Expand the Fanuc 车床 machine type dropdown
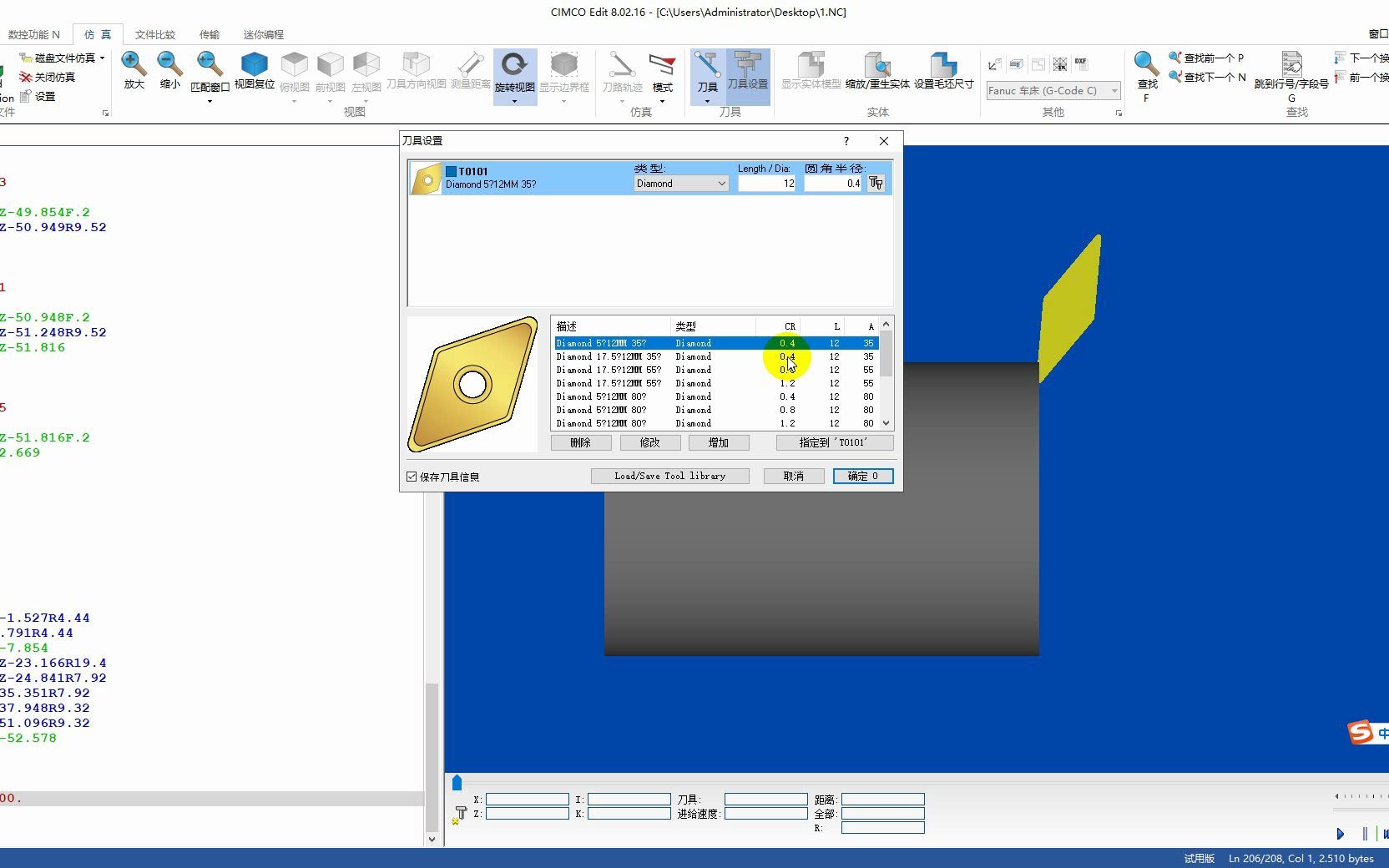The image size is (1389, 868). (1114, 90)
